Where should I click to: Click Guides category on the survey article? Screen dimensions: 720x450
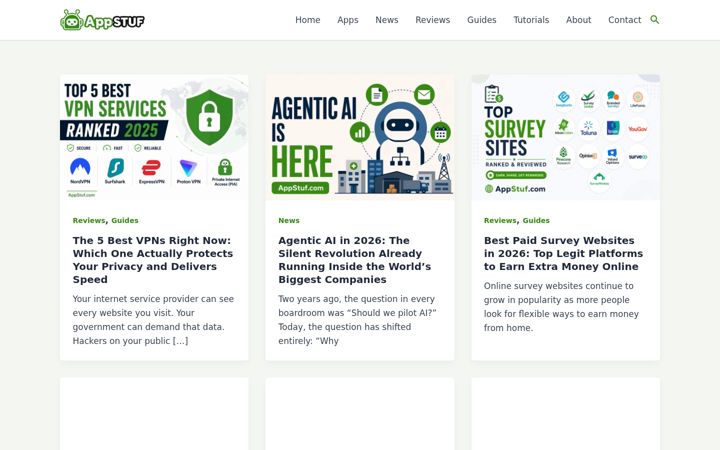536,220
